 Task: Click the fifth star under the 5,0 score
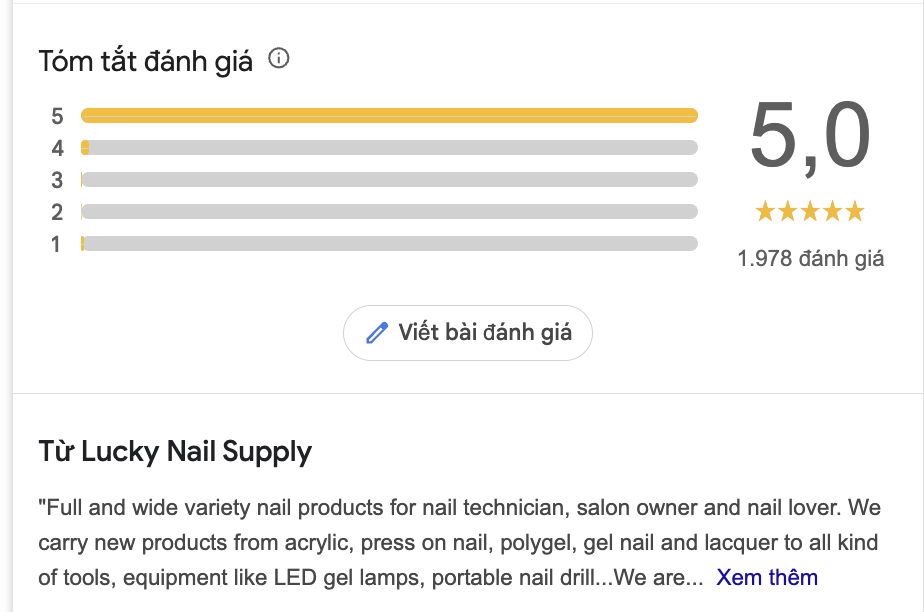[855, 211]
